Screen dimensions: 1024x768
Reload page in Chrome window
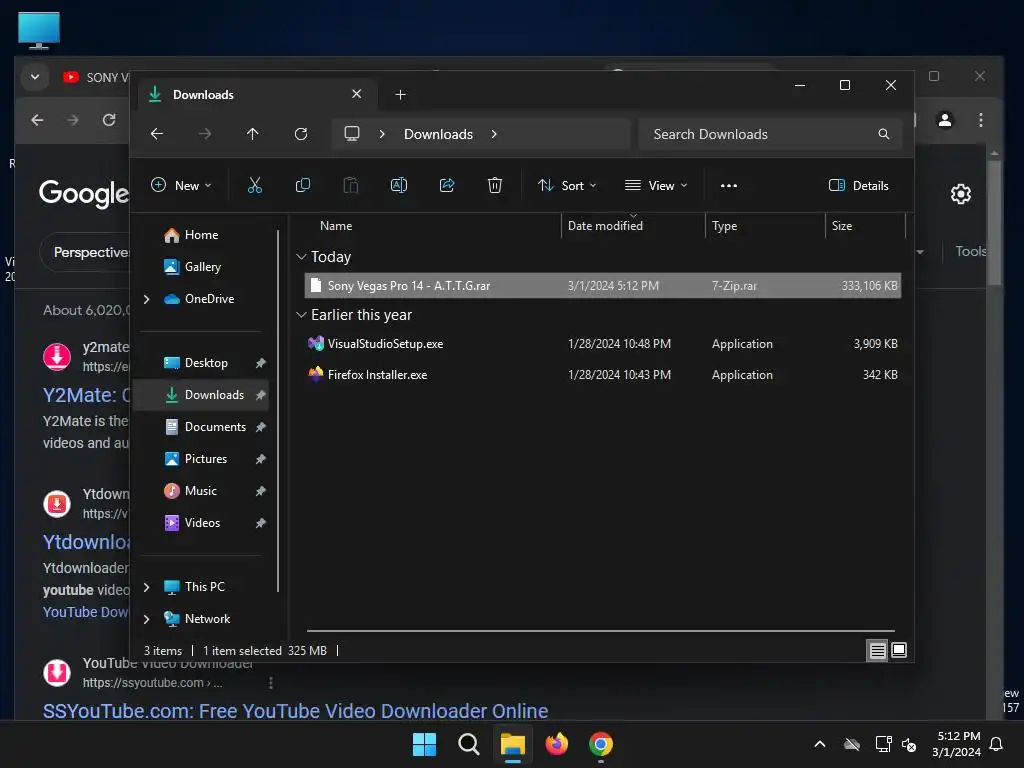click(x=109, y=120)
